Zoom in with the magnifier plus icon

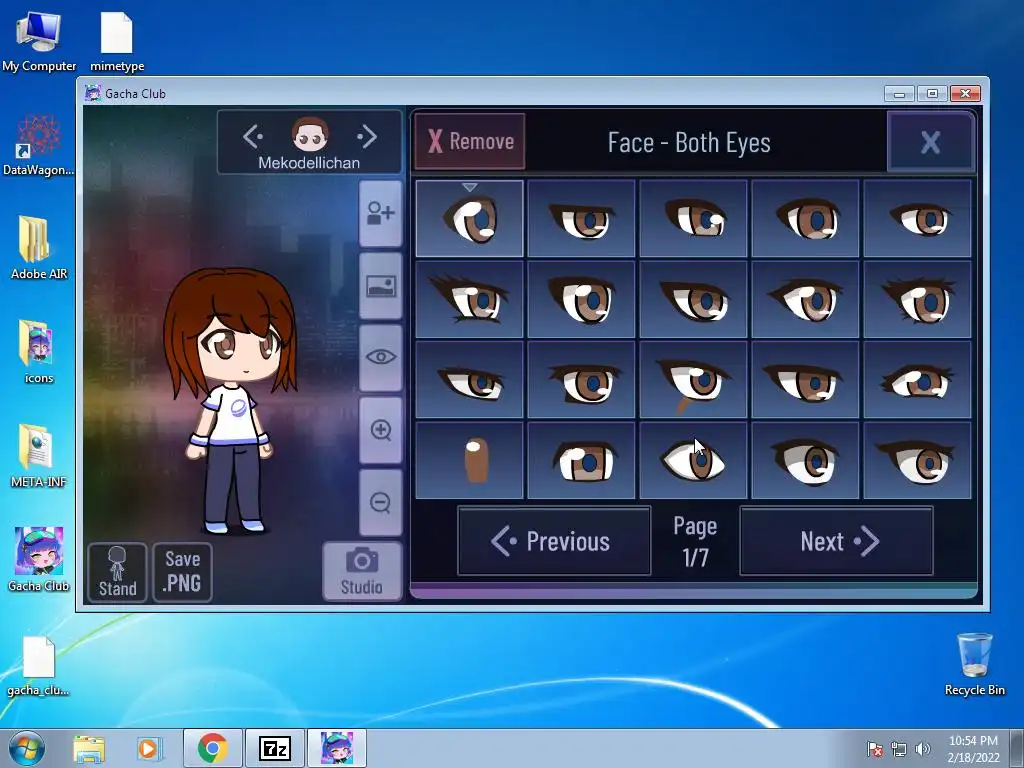[x=381, y=430]
